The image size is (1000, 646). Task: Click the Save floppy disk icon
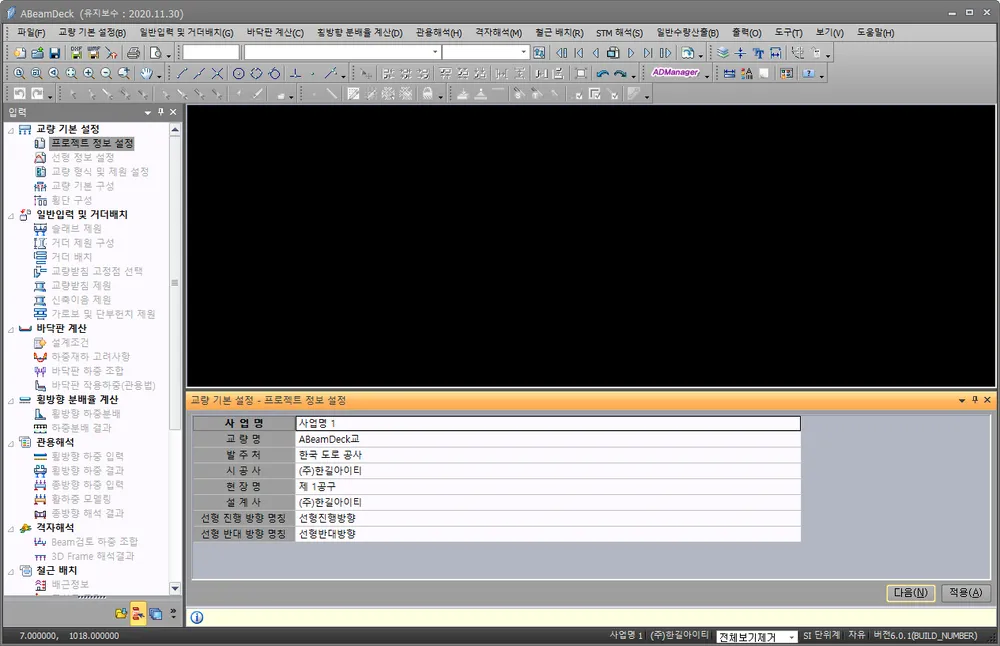[54, 53]
